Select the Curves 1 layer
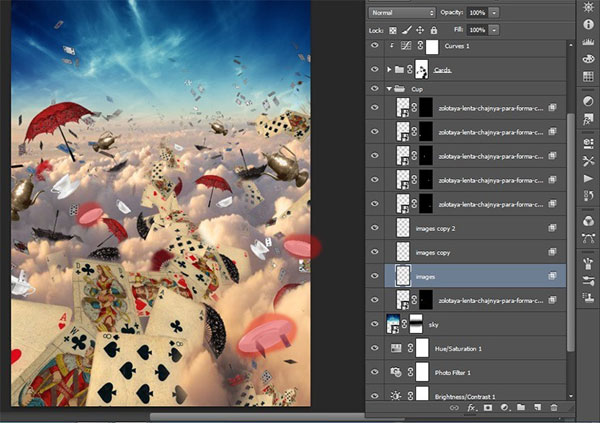Image resolution: width=600 pixels, height=423 pixels. [475, 46]
